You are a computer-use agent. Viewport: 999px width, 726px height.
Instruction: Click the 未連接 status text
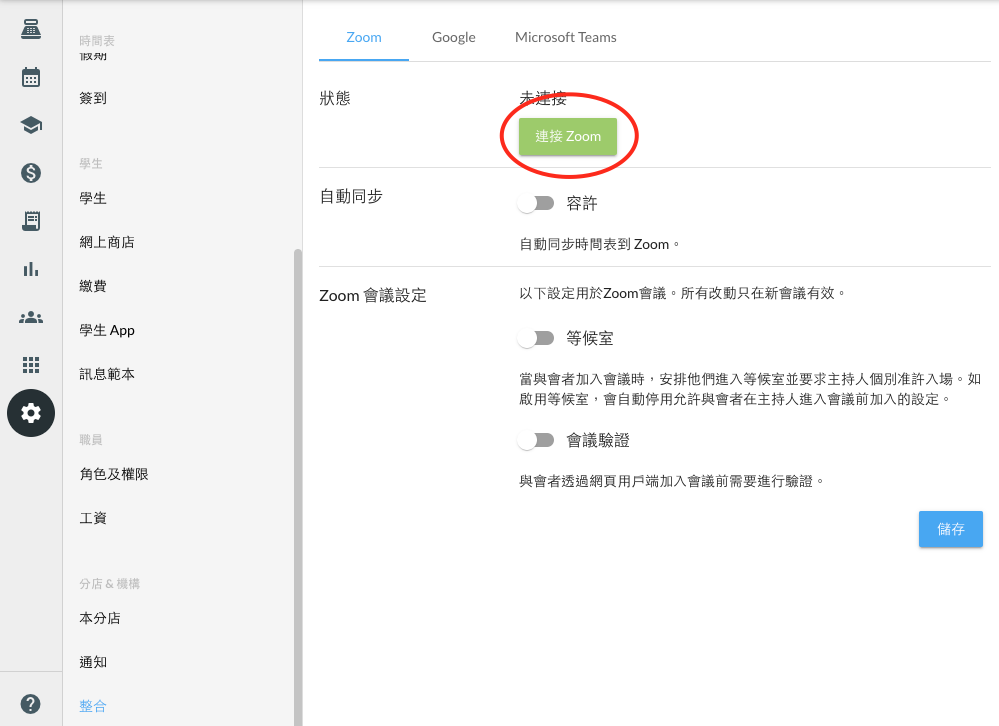click(x=543, y=98)
